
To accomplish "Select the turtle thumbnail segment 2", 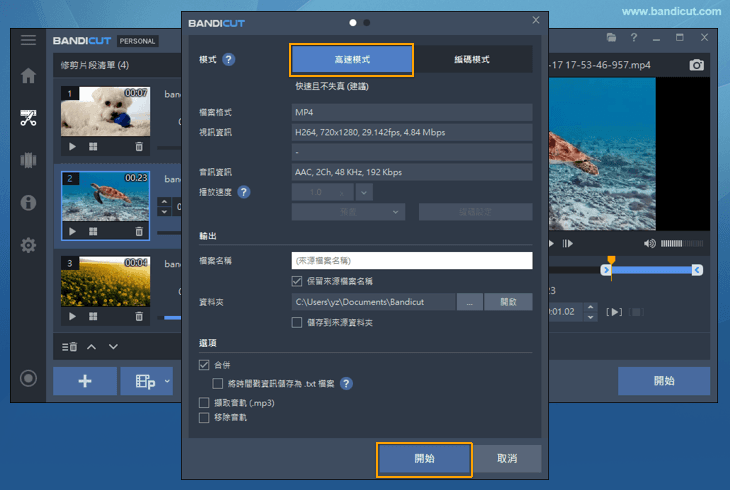I will click(x=106, y=196).
